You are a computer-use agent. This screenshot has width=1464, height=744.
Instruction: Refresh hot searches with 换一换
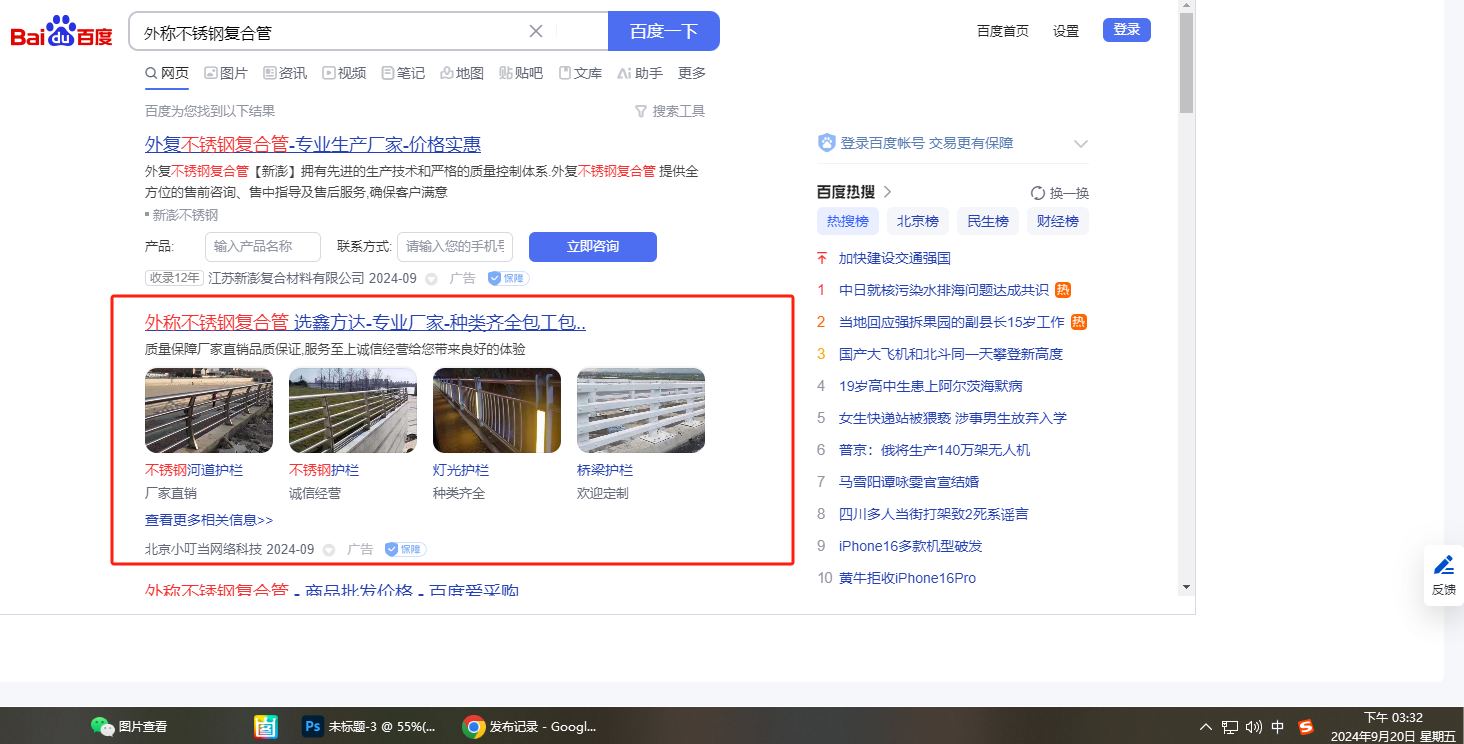(1060, 193)
